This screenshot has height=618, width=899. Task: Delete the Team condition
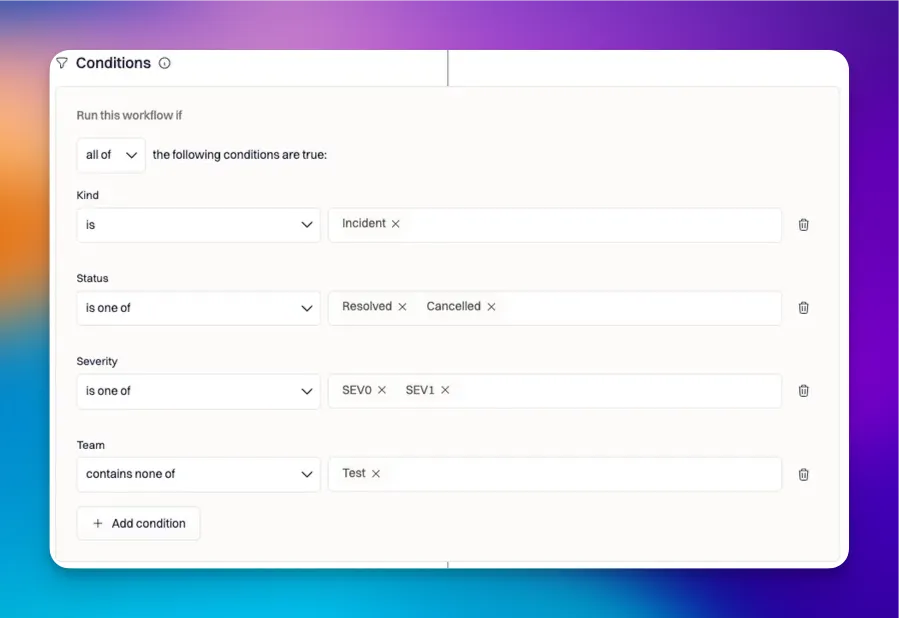point(803,475)
